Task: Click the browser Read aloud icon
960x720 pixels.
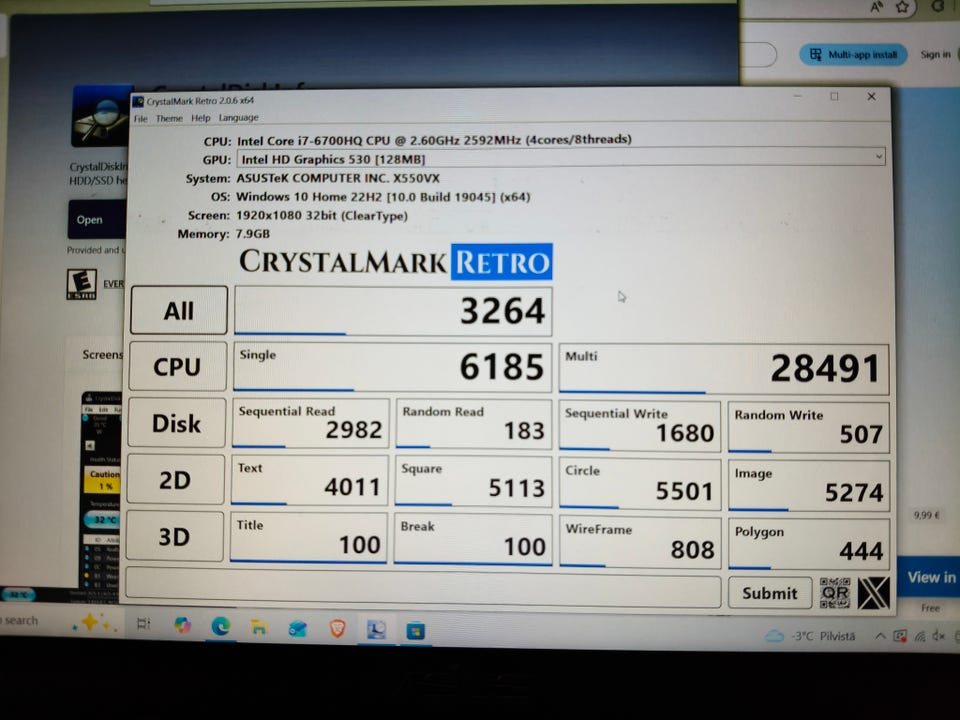Action: point(876,7)
